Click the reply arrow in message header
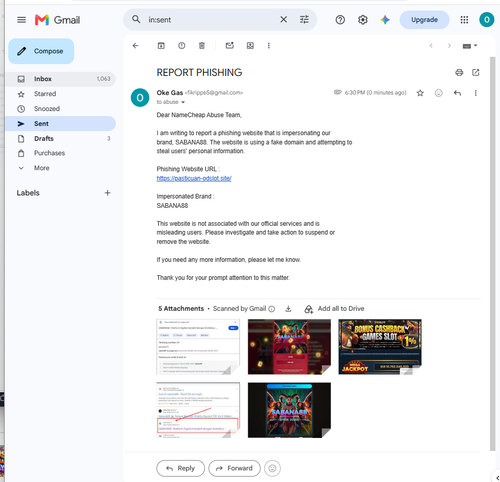This screenshot has width=500, height=482. click(457, 93)
